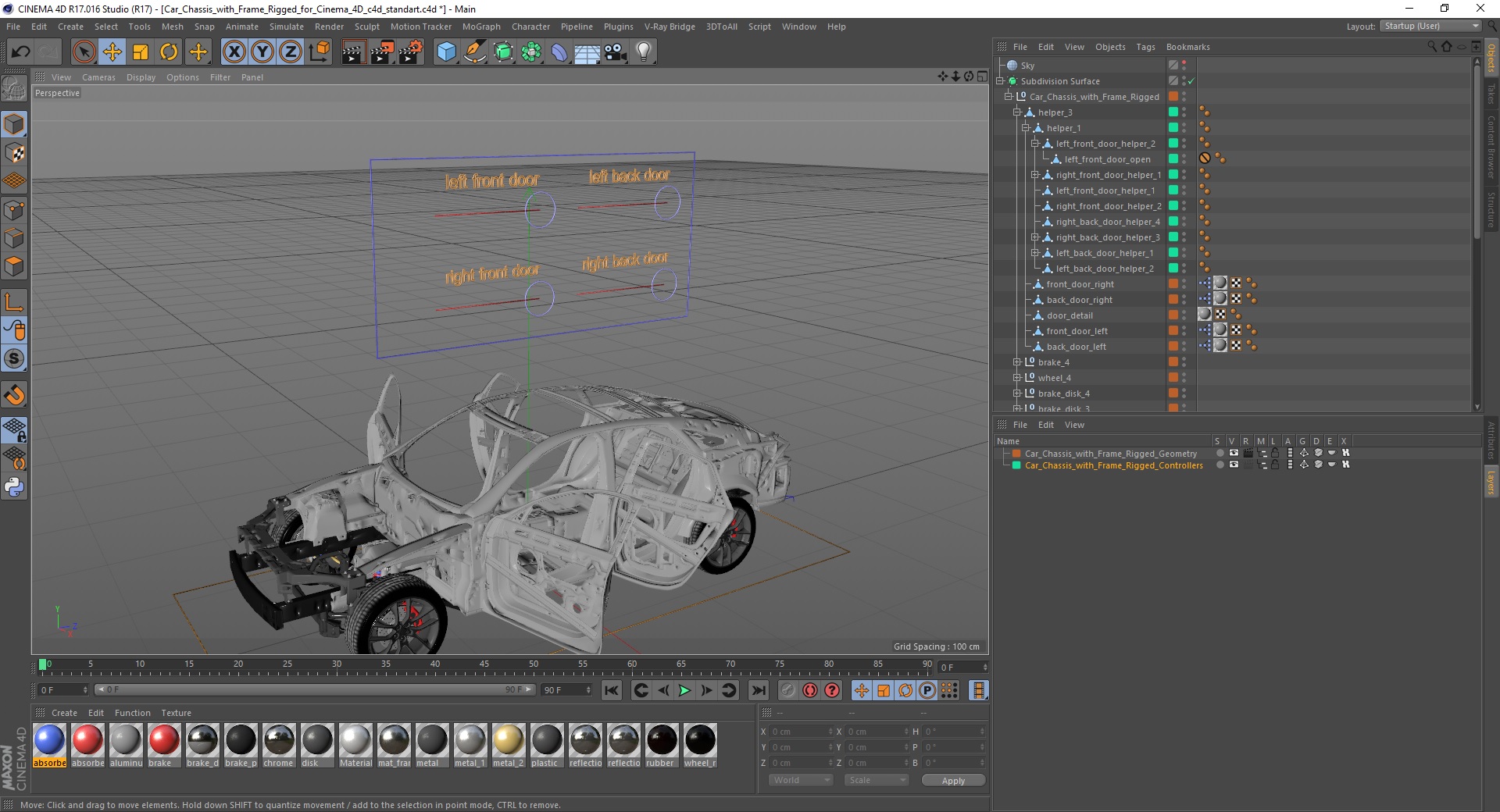Open the Scale mode dropdown
Viewport: 1500px width, 812px height.
point(877,780)
